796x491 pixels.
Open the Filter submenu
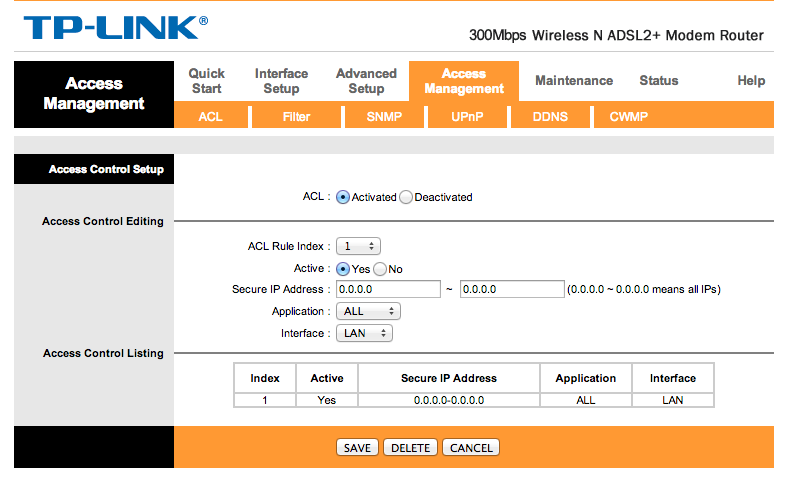(296, 117)
